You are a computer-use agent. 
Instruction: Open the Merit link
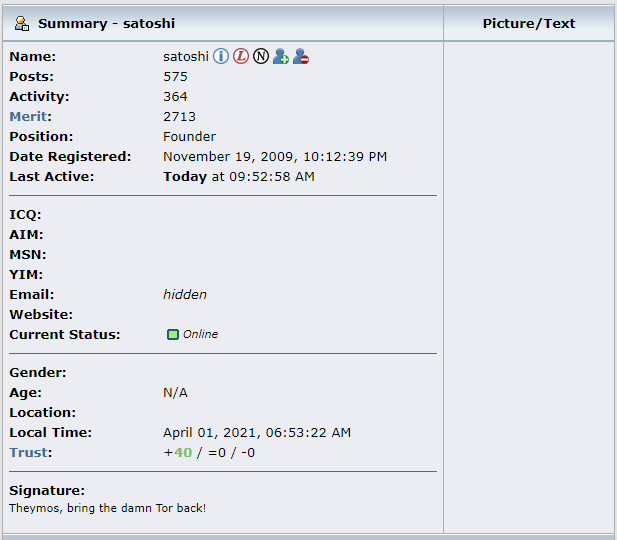[x=29, y=117]
